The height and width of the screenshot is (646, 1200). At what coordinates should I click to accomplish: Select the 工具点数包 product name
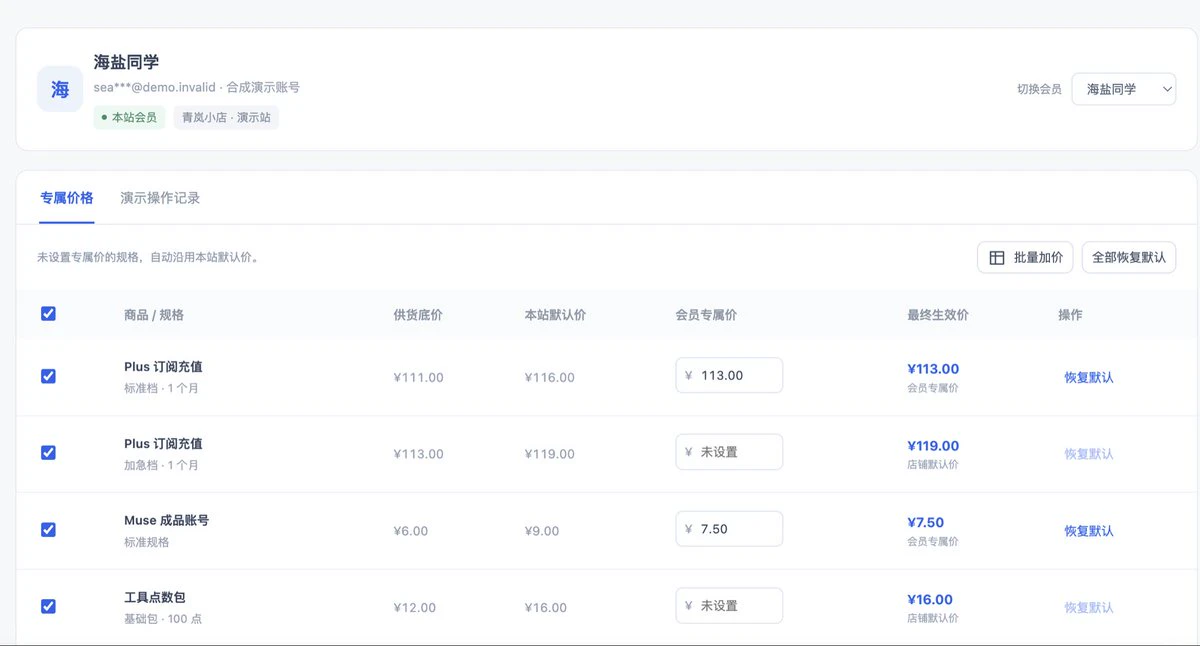click(x=155, y=598)
